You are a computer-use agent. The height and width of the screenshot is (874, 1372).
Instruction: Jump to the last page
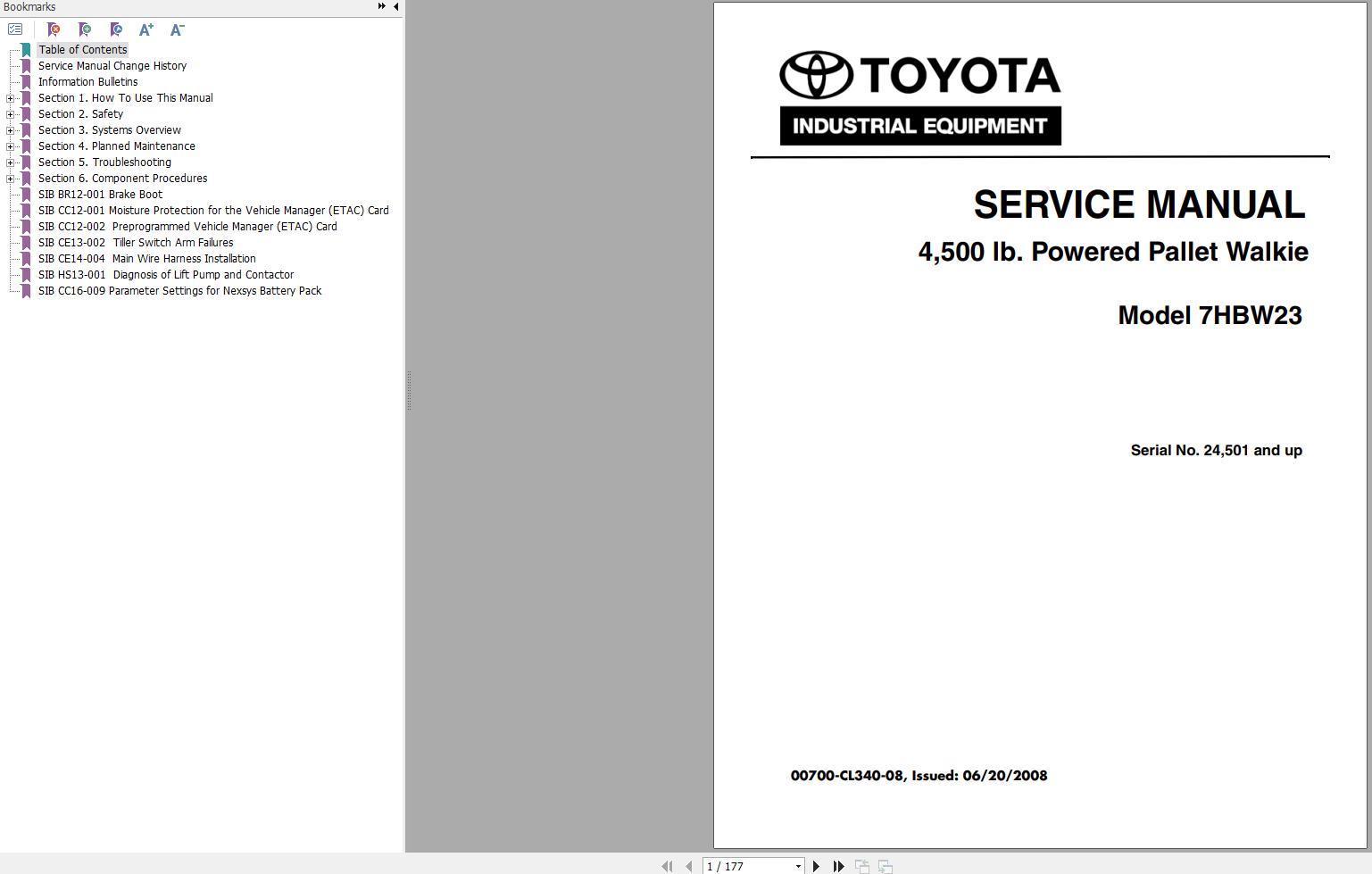click(x=838, y=866)
